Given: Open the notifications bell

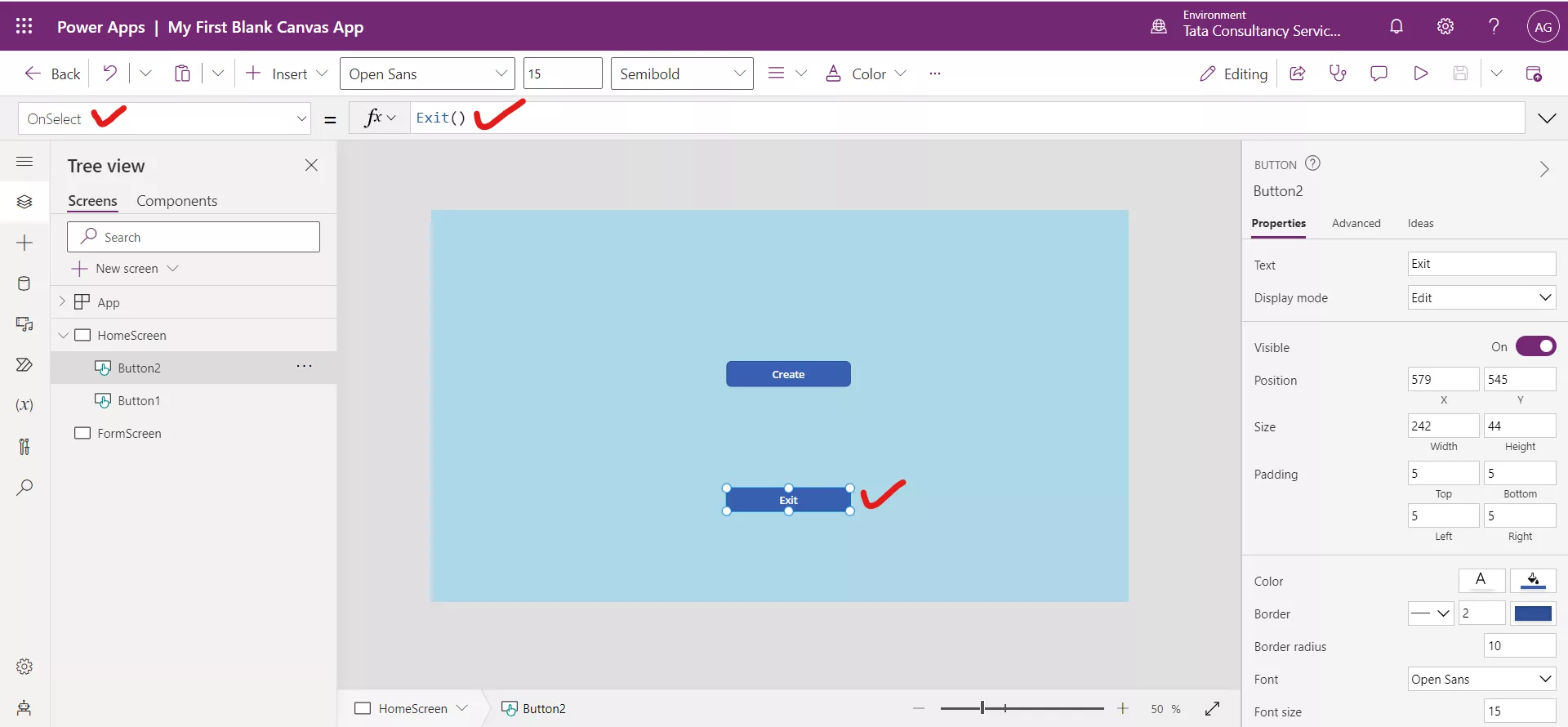Looking at the screenshot, I should tap(1396, 26).
